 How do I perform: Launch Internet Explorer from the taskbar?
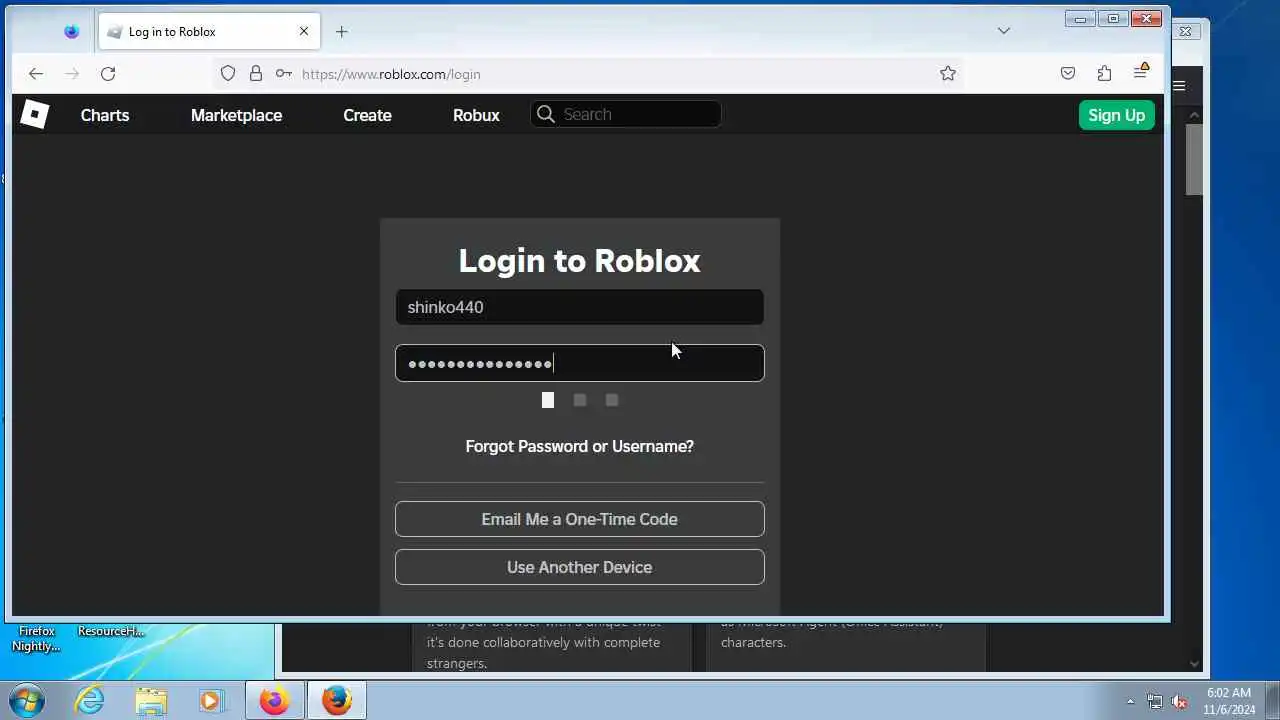pyautogui.click(x=90, y=700)
